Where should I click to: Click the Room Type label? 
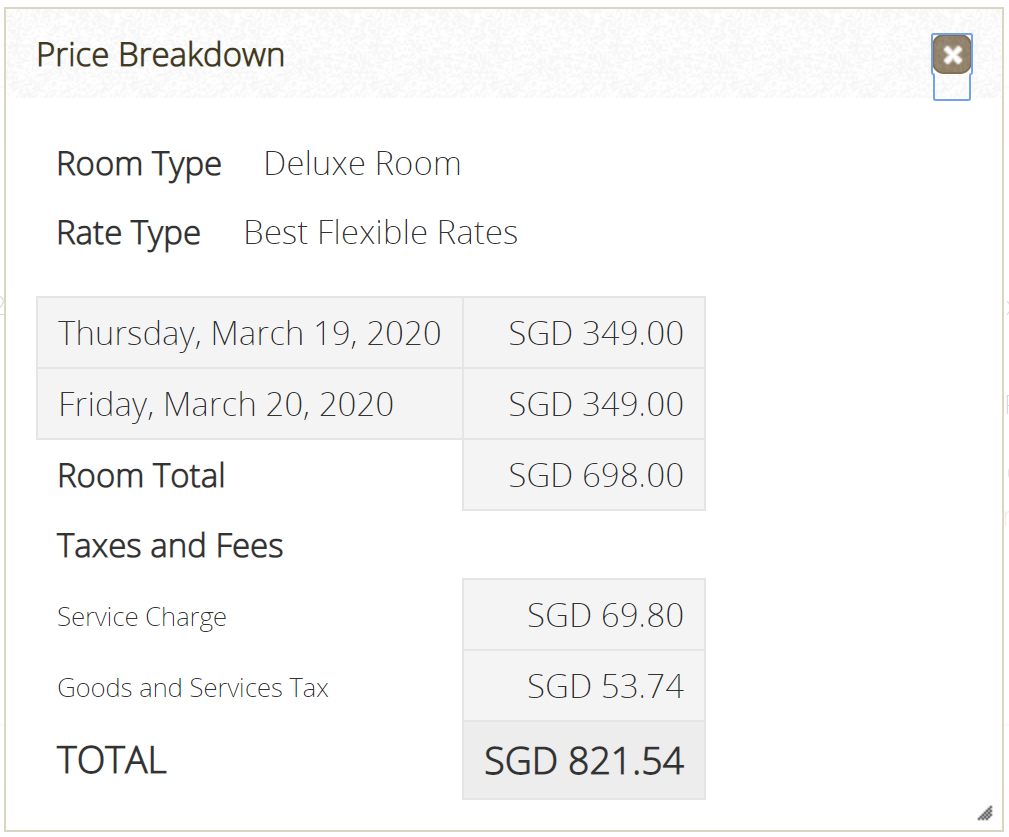(x=139, y=164)
